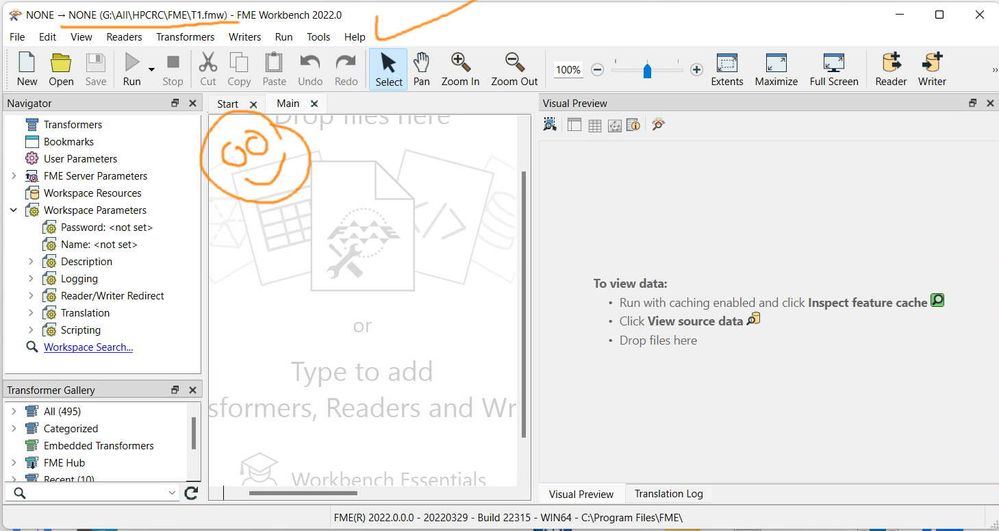Click the Paste clipboard icon

274,69
